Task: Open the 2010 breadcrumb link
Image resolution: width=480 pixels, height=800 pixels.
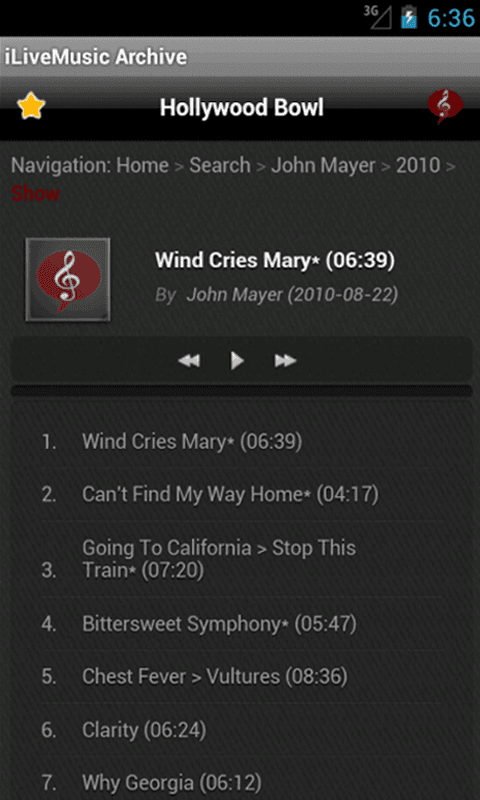Action: [x=418, y=165]
